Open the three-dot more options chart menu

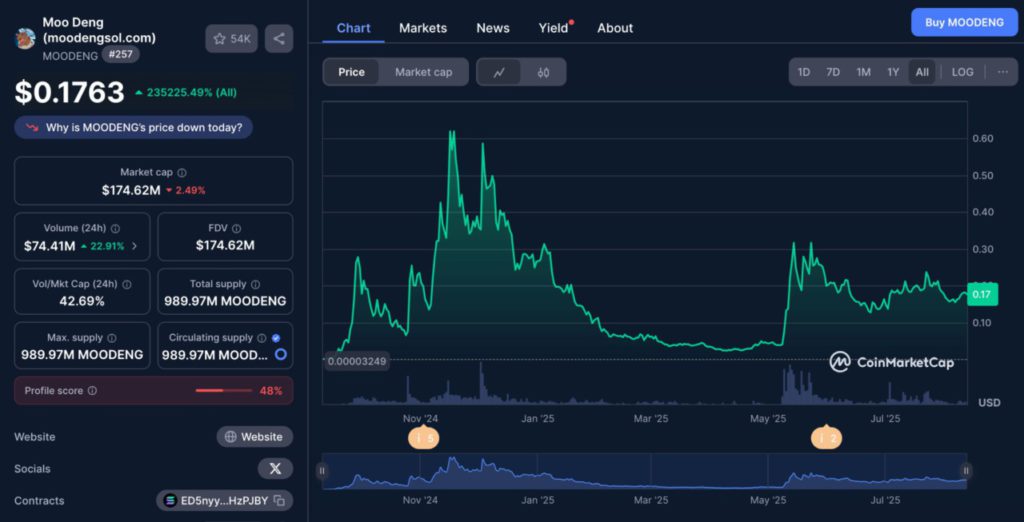[1002, 72]
